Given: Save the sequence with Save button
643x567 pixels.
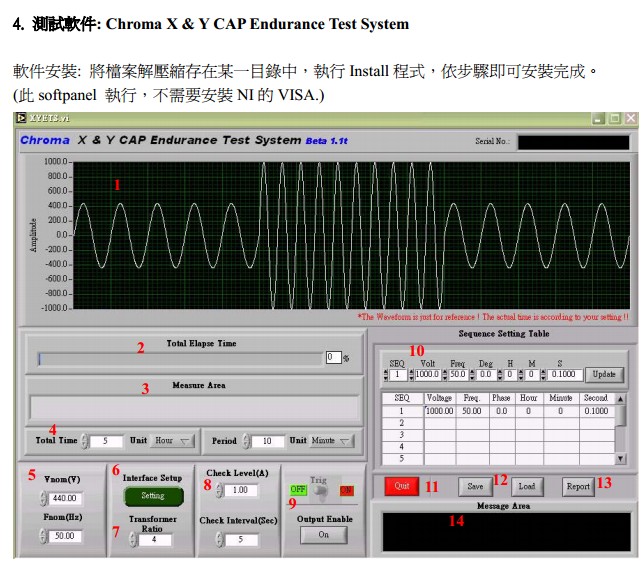Looking at the screenshot, I should pyautogui.click(x=475, y=487).
